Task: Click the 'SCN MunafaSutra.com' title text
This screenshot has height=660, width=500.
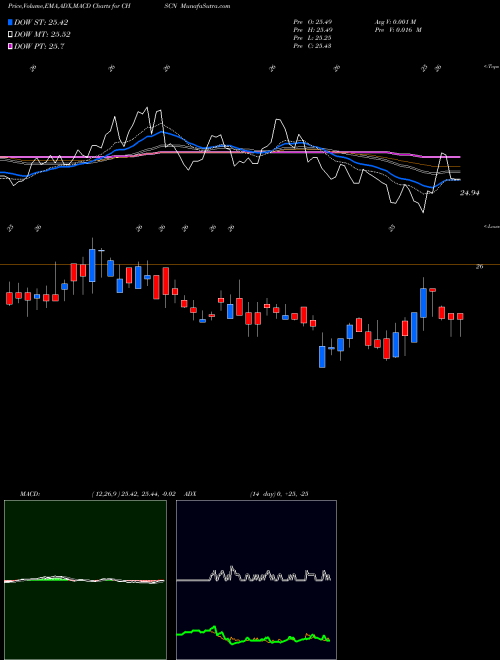Action: tap(197, 6)
